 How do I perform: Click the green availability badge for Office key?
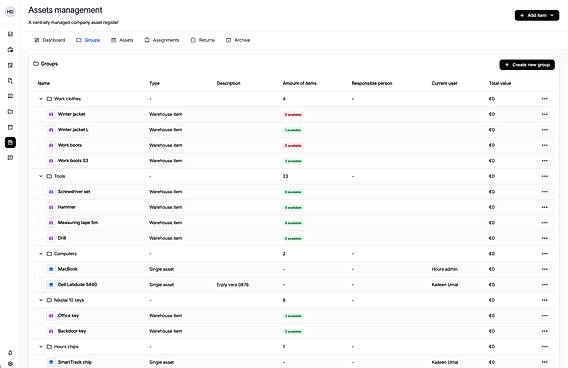[293, 316]
